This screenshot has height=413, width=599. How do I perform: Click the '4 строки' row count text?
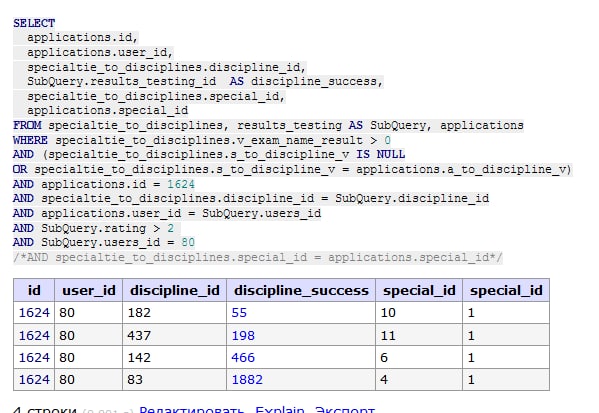[45, 410]
